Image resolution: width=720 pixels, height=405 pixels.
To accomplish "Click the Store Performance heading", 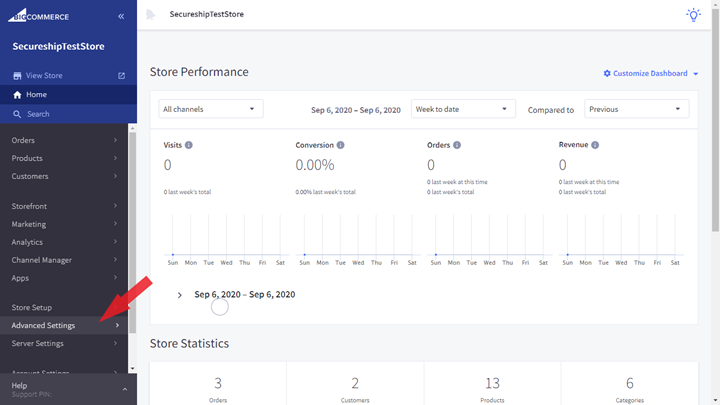I will (199, 72).
